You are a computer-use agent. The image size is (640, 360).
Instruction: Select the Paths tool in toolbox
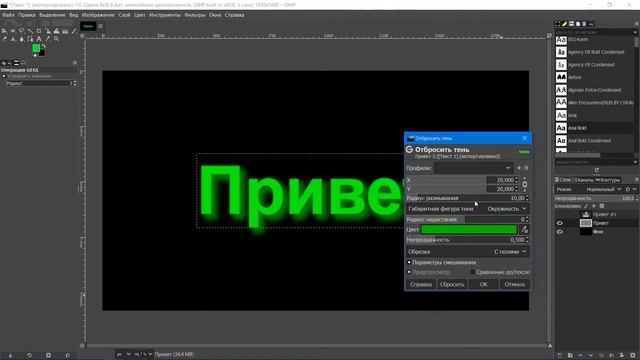pos(30,39)
